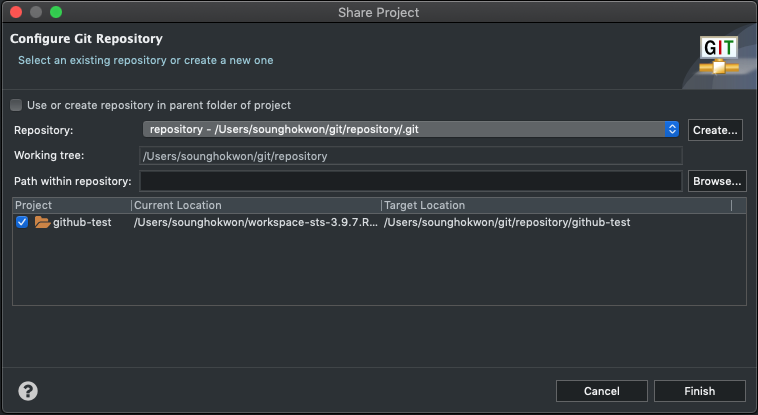The height and width of the screenshot is (415, 758).
Task: Click the Project column header
Action: point(72,205)
